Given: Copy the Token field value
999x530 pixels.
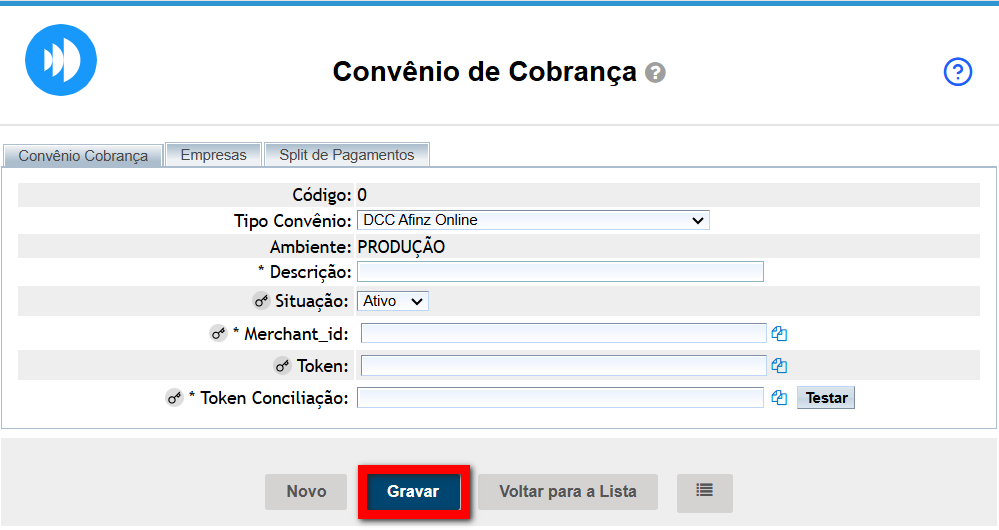Looking at the screenshot, I should click(x=780, y=366).
